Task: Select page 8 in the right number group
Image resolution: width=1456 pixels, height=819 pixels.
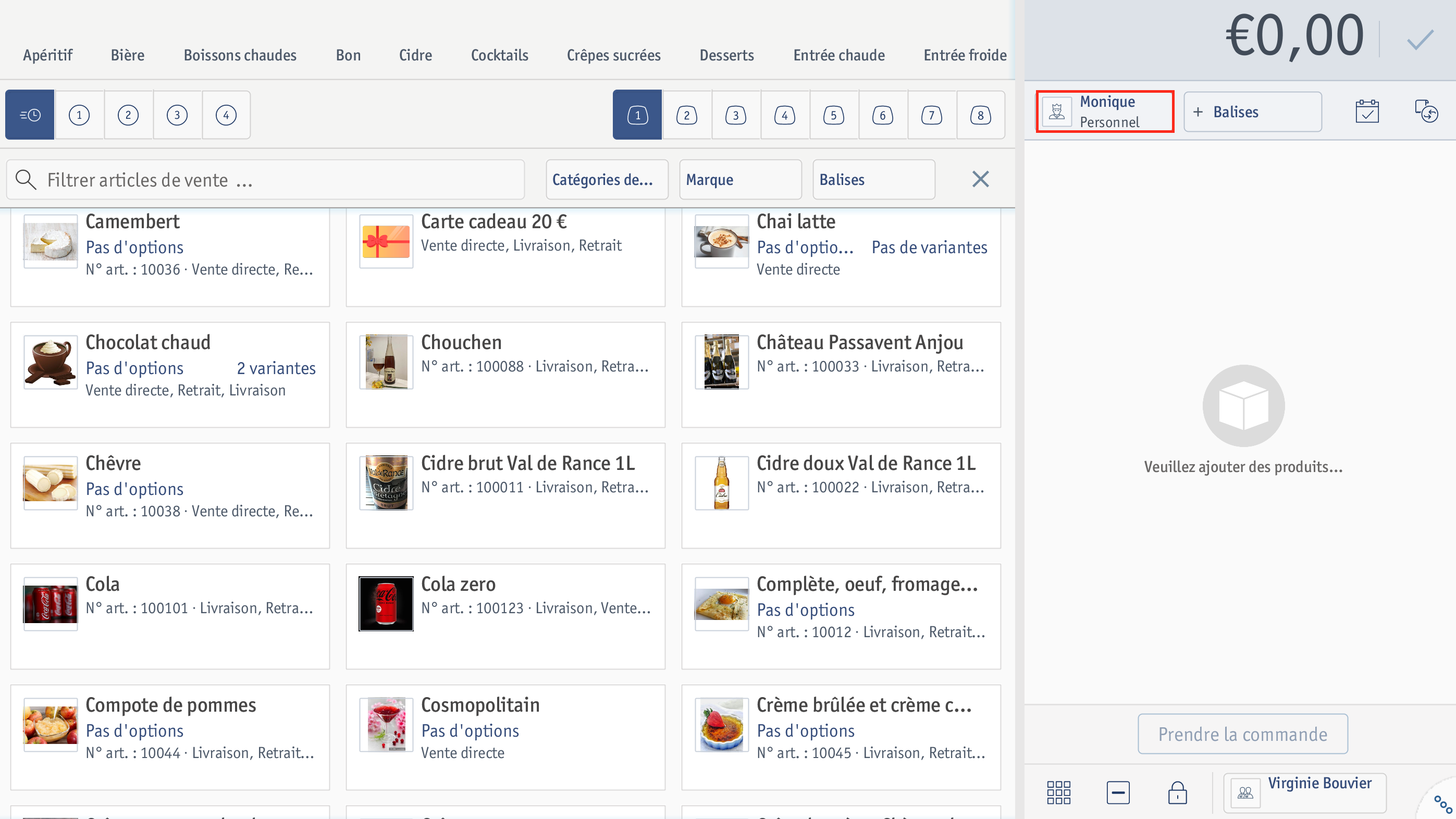Action: 980,115
